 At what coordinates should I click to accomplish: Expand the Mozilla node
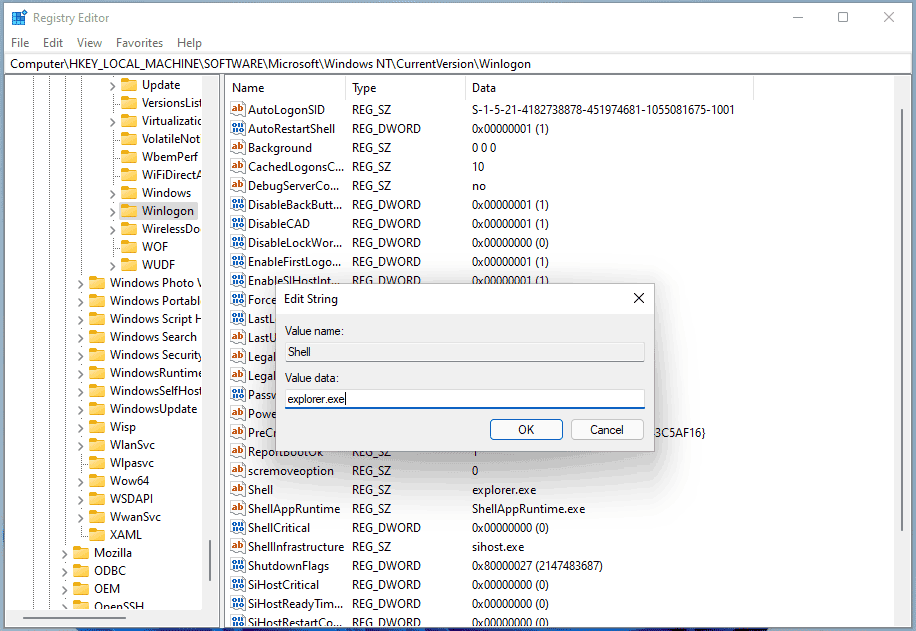pos(64,552)
